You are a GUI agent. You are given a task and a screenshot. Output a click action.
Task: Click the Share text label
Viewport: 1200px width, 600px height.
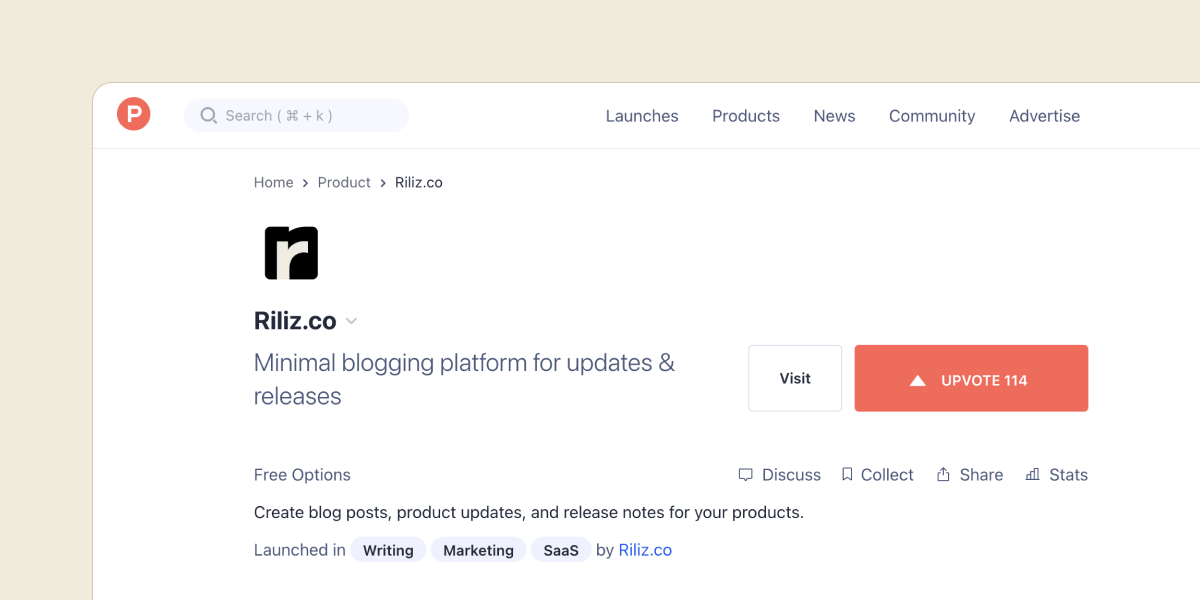(x=981, y=474)
